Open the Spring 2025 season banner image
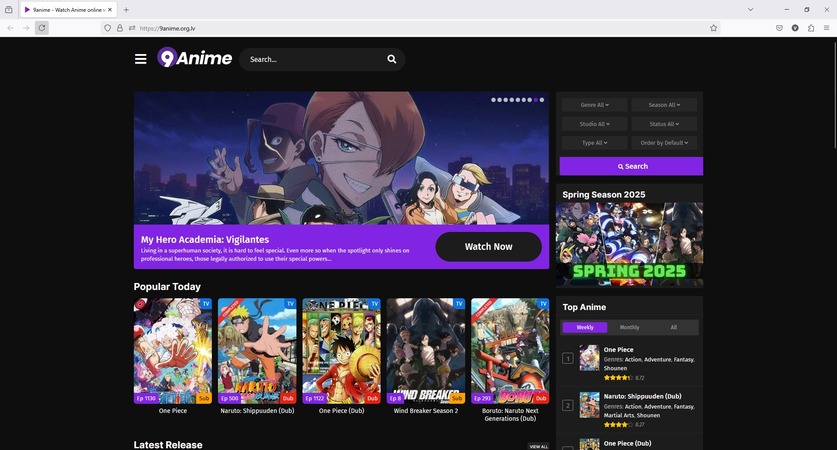Viewport: 837px width, 450px height. tap(629, 244)
